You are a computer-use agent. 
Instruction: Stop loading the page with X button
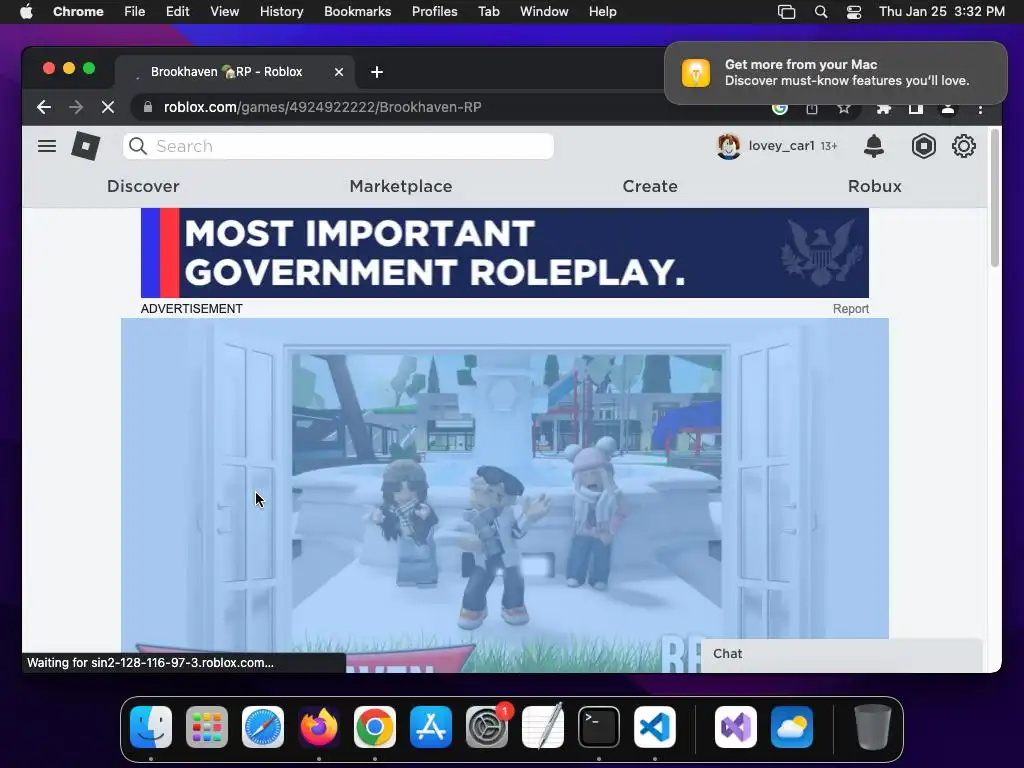[108, 107]
